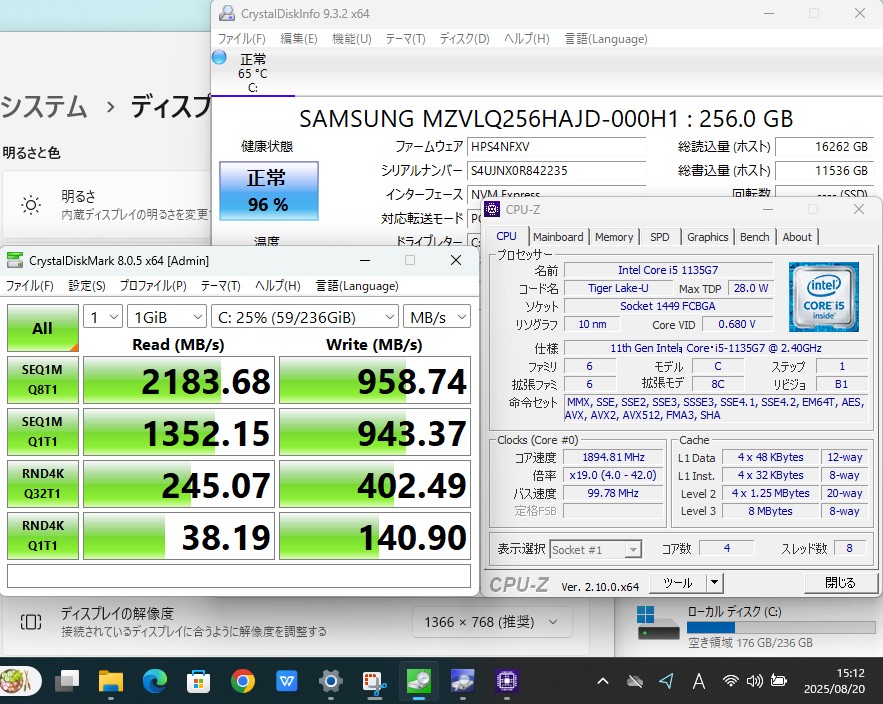Open Snipping Tool on the taskbar

(374, 681)
